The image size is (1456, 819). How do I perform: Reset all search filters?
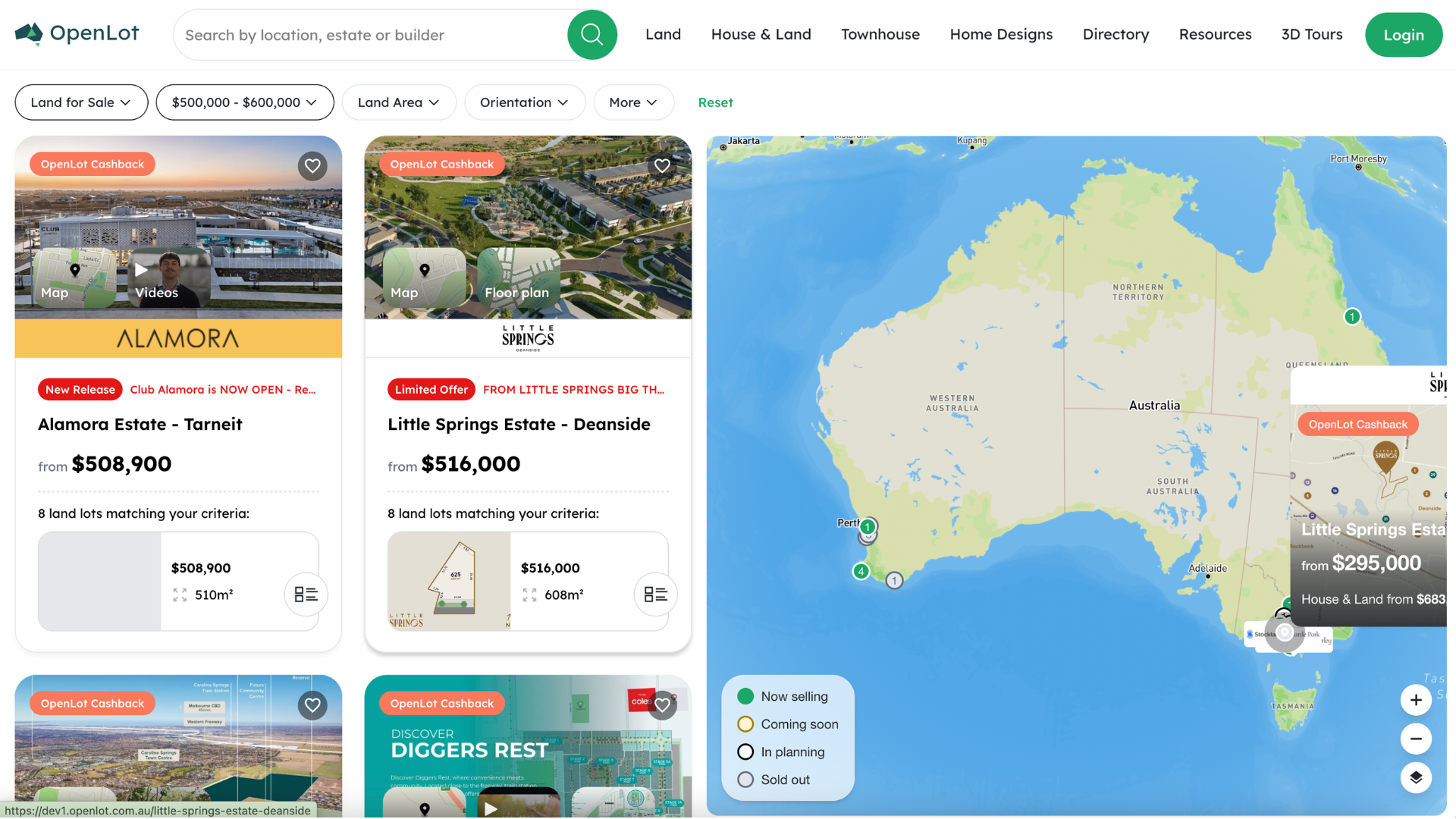(x=715, y=102)
